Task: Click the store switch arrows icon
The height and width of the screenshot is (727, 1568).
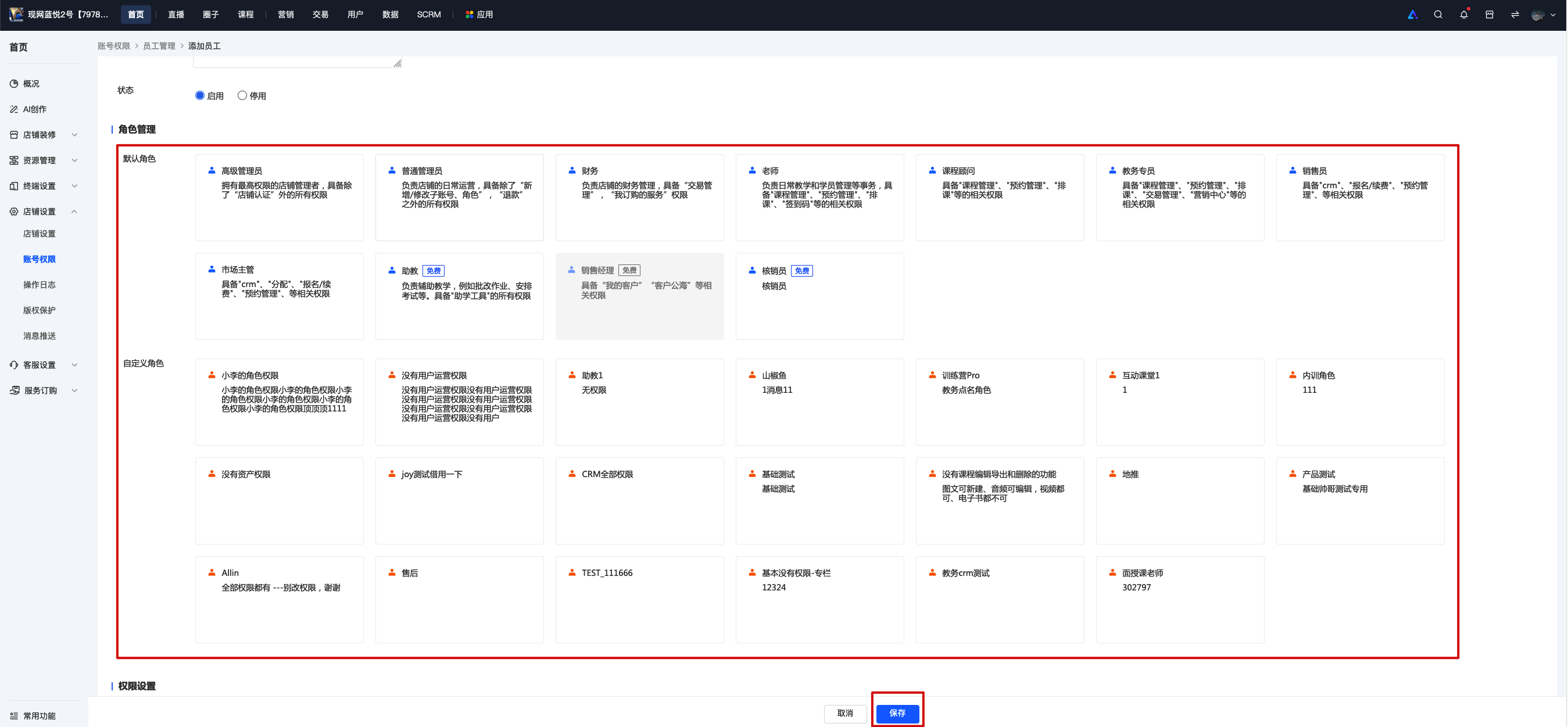Action: point(1515,15)
